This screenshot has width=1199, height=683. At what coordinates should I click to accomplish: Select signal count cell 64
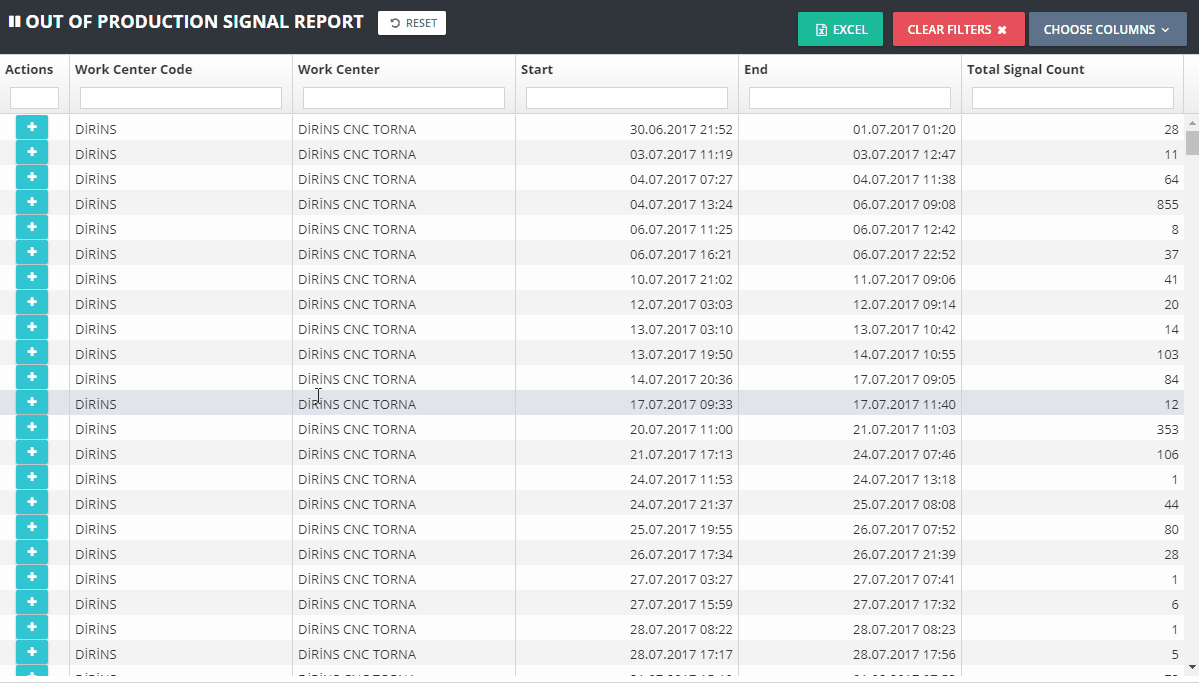[x=1171, y=179]
